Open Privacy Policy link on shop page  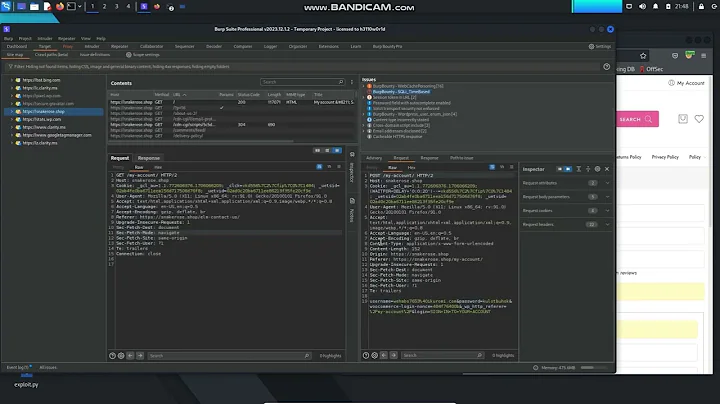(x=665, y=157)
